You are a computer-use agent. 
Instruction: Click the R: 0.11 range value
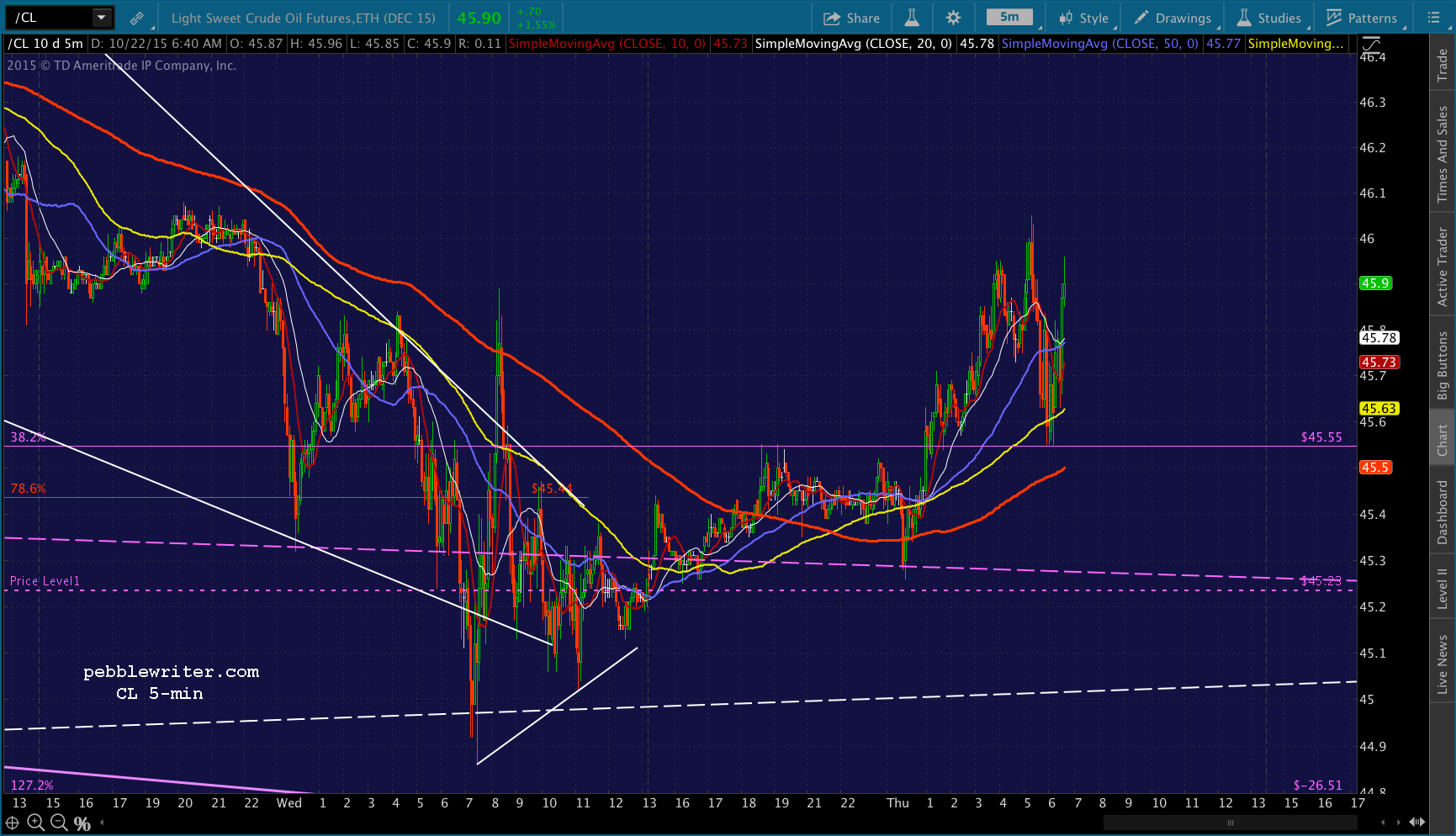[479, 44]
